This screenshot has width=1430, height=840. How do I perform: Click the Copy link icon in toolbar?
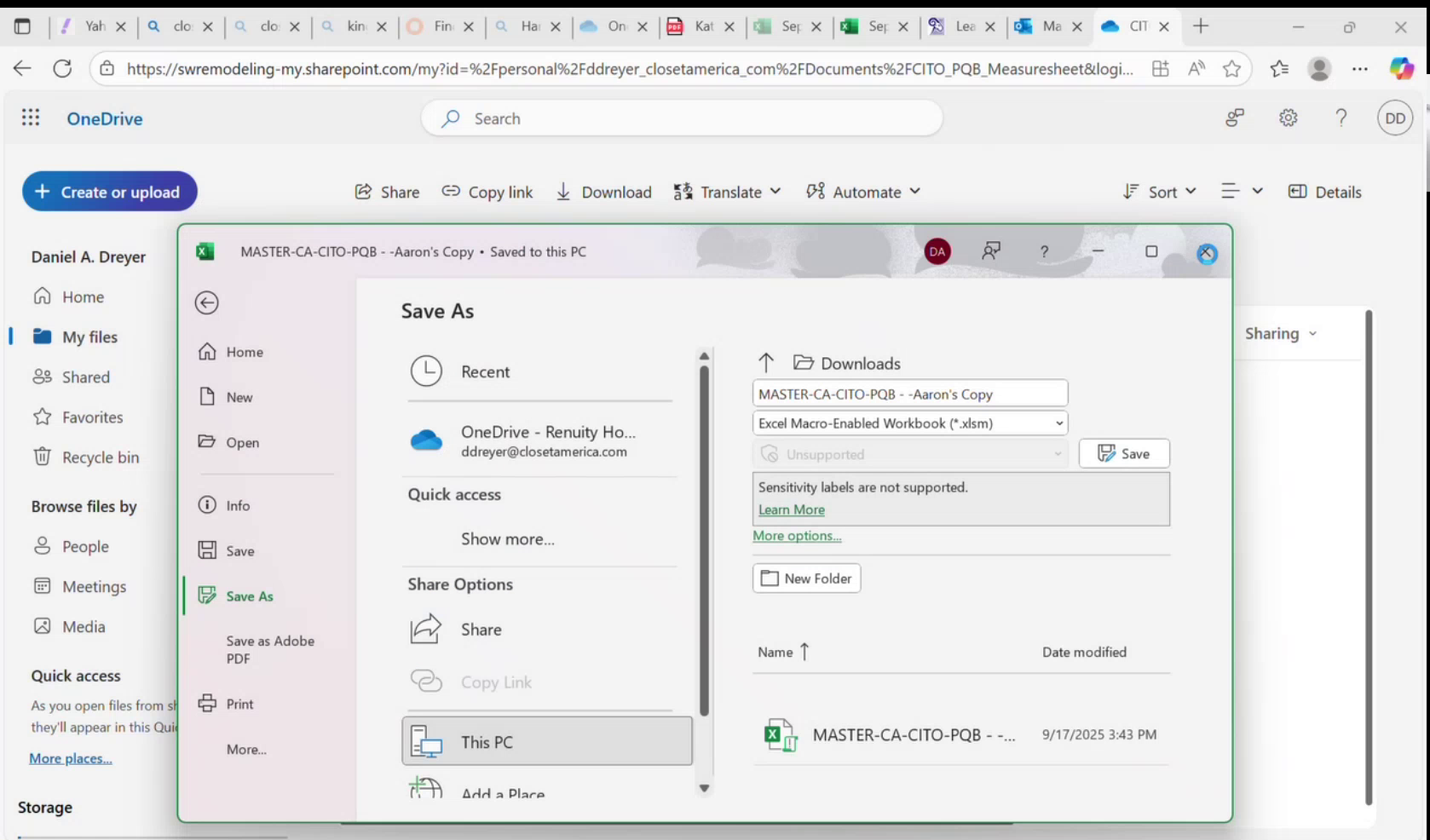point(450,192)
